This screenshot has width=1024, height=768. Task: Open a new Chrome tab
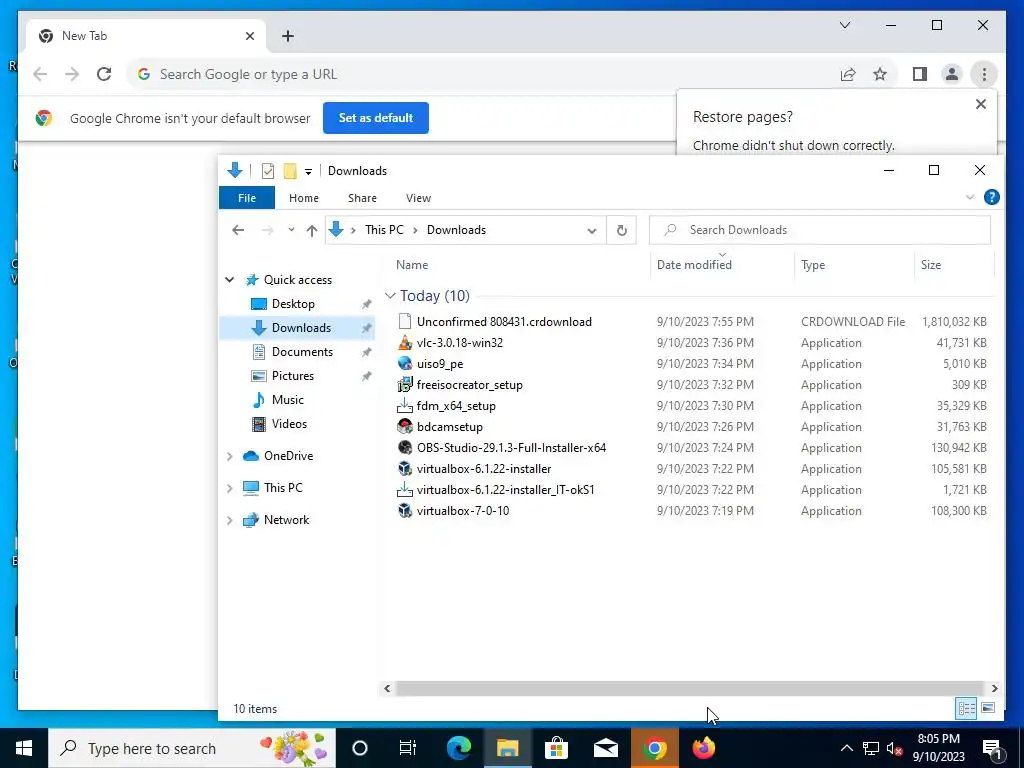[287, 36]
